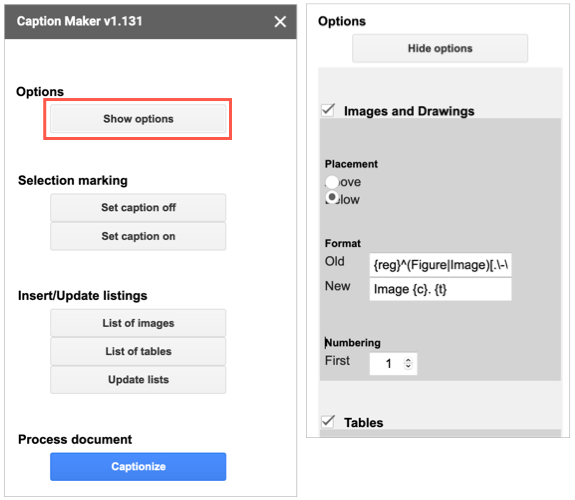Viewport: 575px width, 500px height.
Task: Select the Below placement radio button
Action: (332, 198)
